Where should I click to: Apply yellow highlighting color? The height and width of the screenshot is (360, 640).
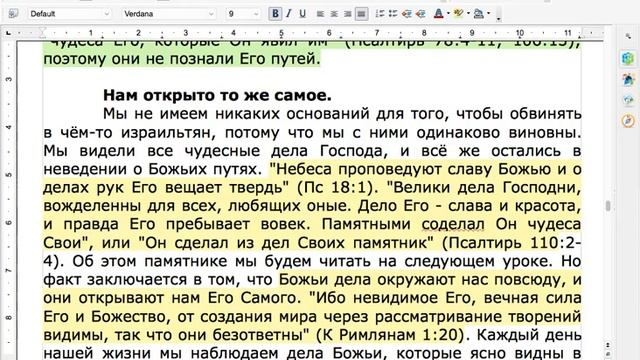click(x=458, y=14)
